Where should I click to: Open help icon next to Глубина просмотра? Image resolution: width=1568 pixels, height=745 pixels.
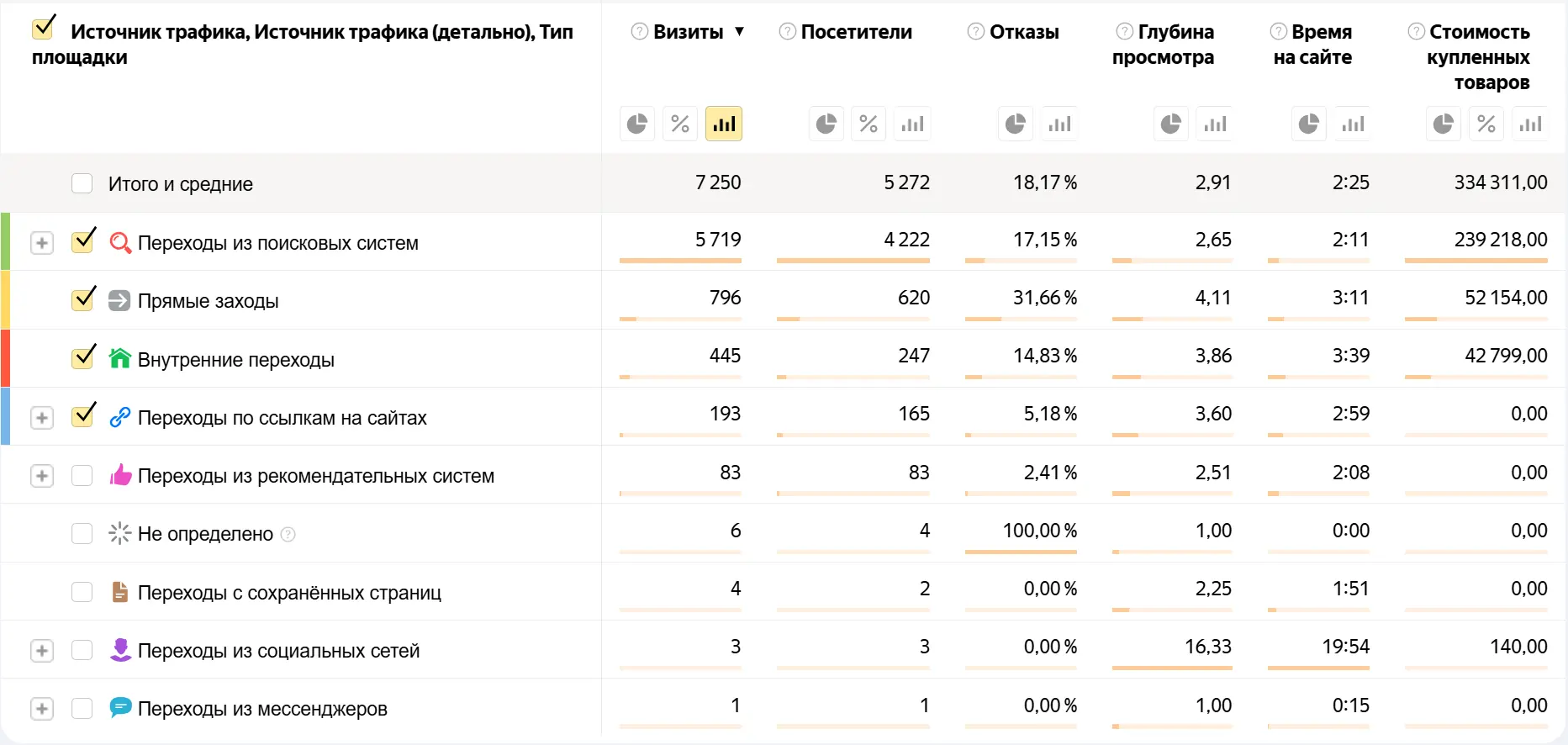point(1124,32)
